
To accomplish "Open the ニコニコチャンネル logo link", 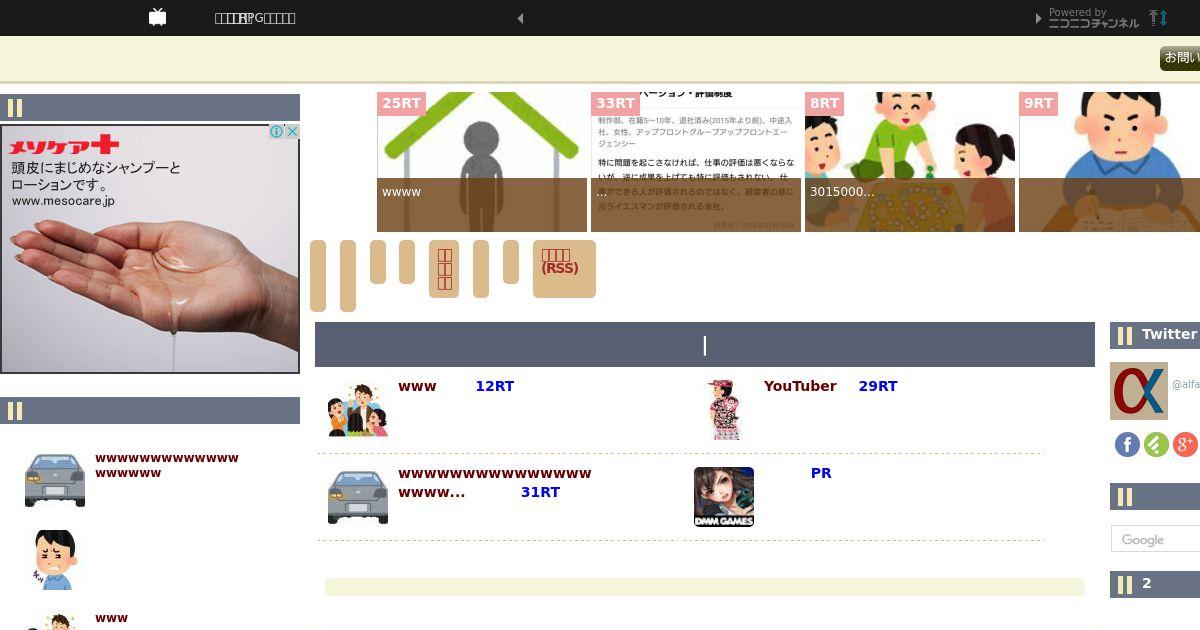I will coord(1093,22).
